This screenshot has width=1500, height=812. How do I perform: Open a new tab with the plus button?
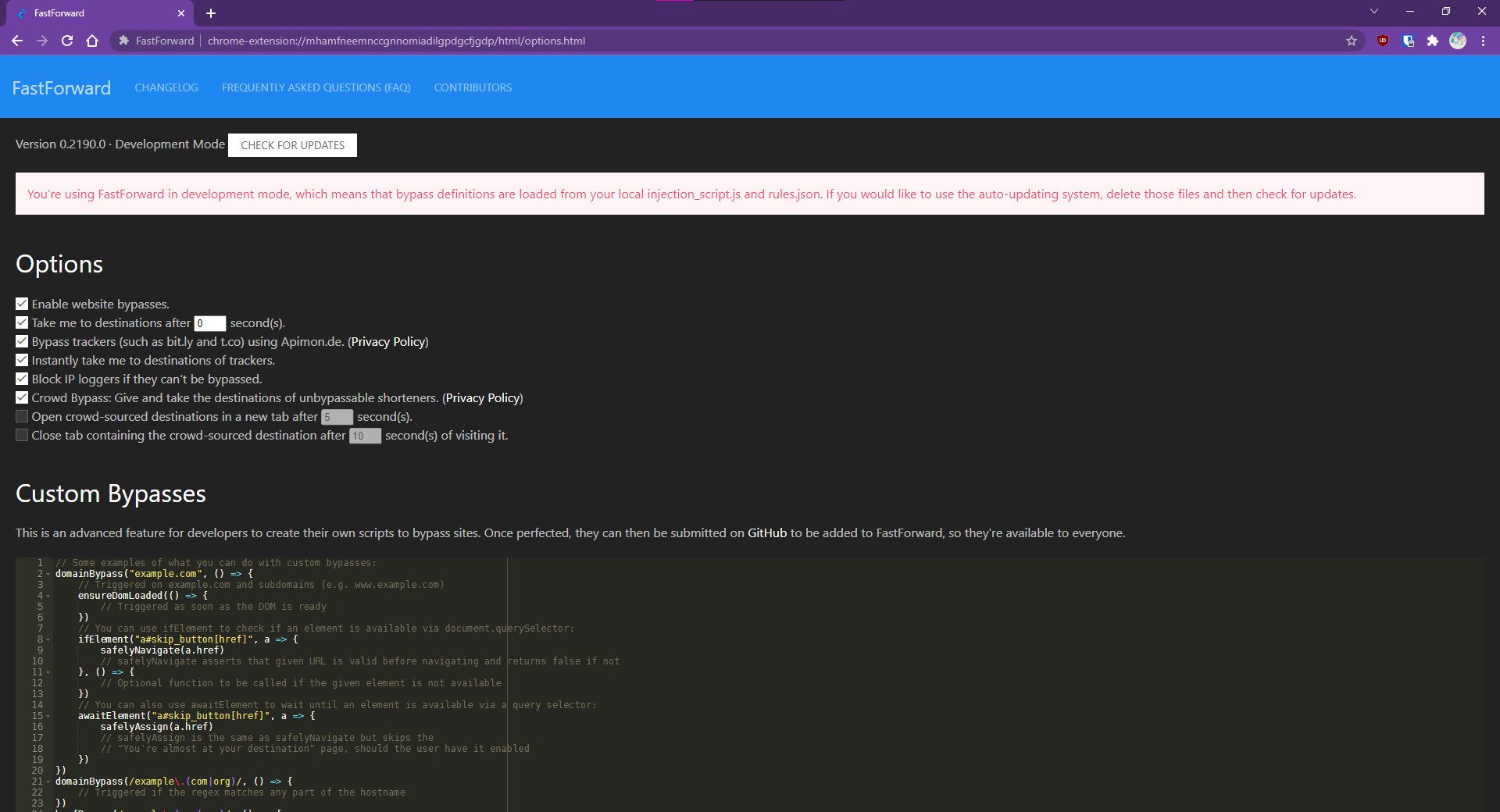pyautogui.click(x=211, y=13)
